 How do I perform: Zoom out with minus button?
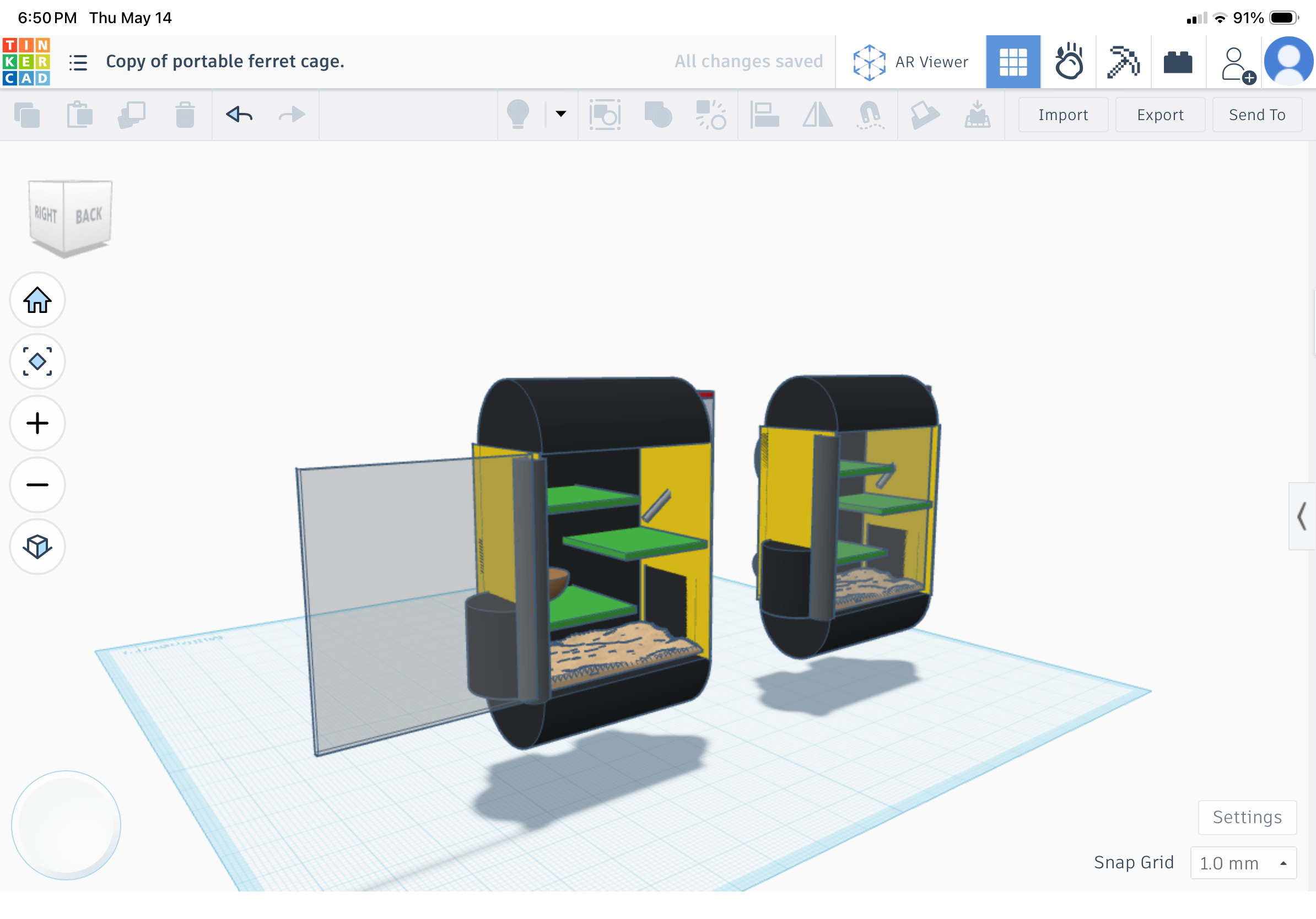(x=37, y=485)
